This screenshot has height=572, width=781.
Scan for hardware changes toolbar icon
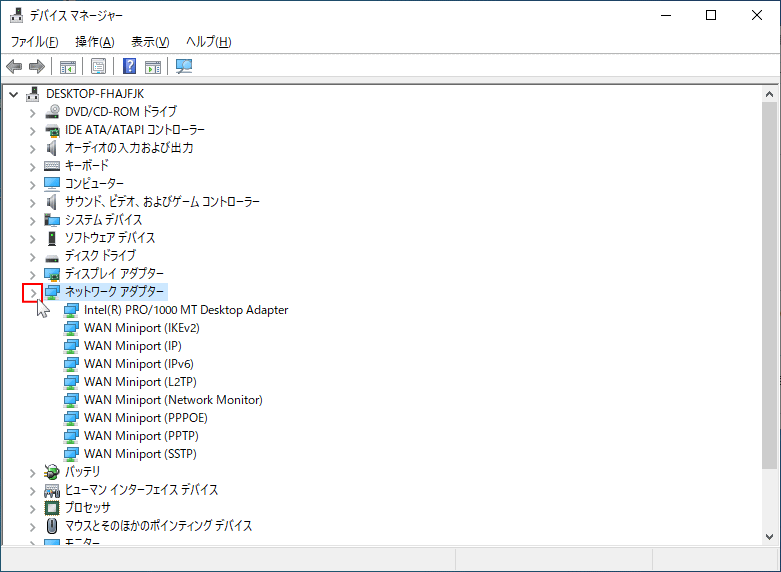pyautogui.click(x=184, y=66)
